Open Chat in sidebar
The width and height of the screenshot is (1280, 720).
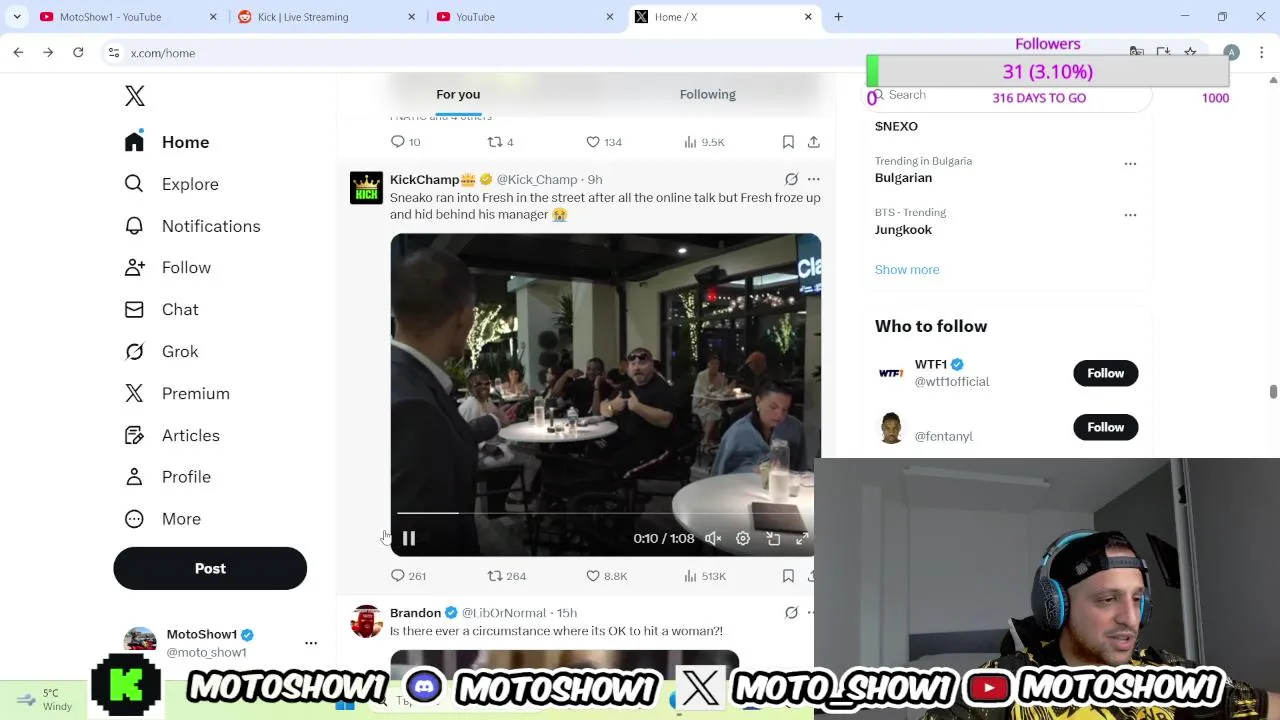point(161,310)
